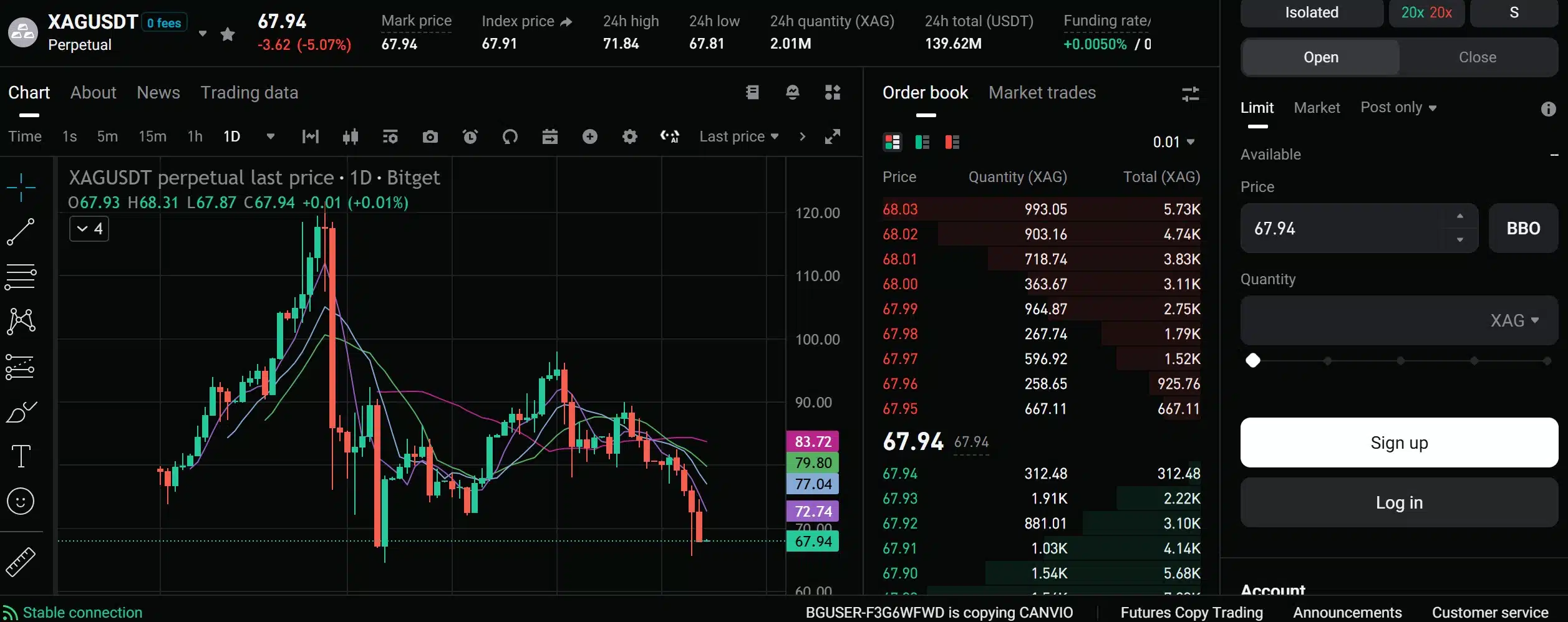This screenshot has height=622, width=1568.
Task: Switch to Market trades tab
Action: [1042, 93]
